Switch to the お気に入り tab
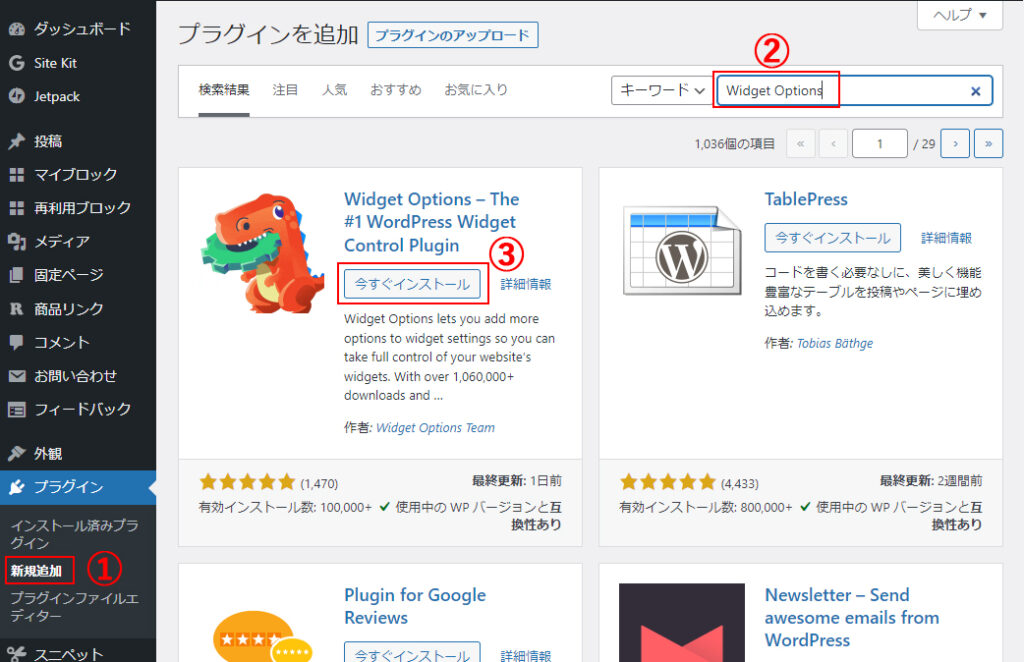This screenshot has width=1024, height=662. click(x=476, y=90)
